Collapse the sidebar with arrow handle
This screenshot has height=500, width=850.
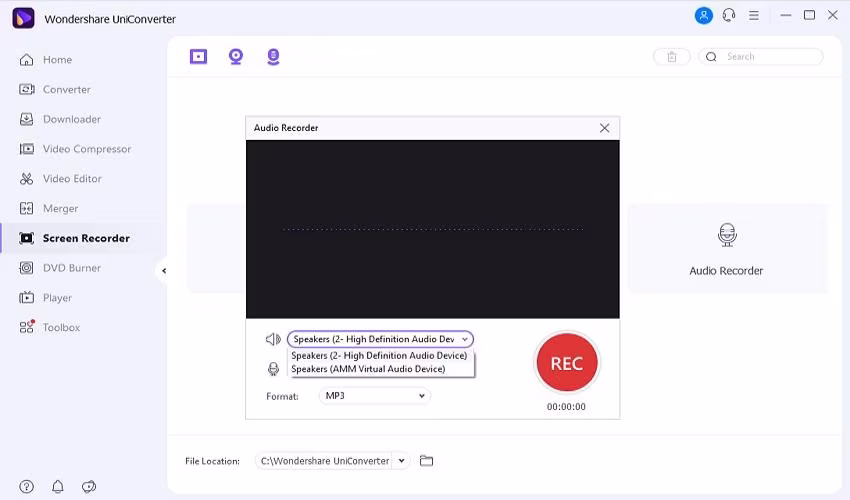click(x=164, y=271)
